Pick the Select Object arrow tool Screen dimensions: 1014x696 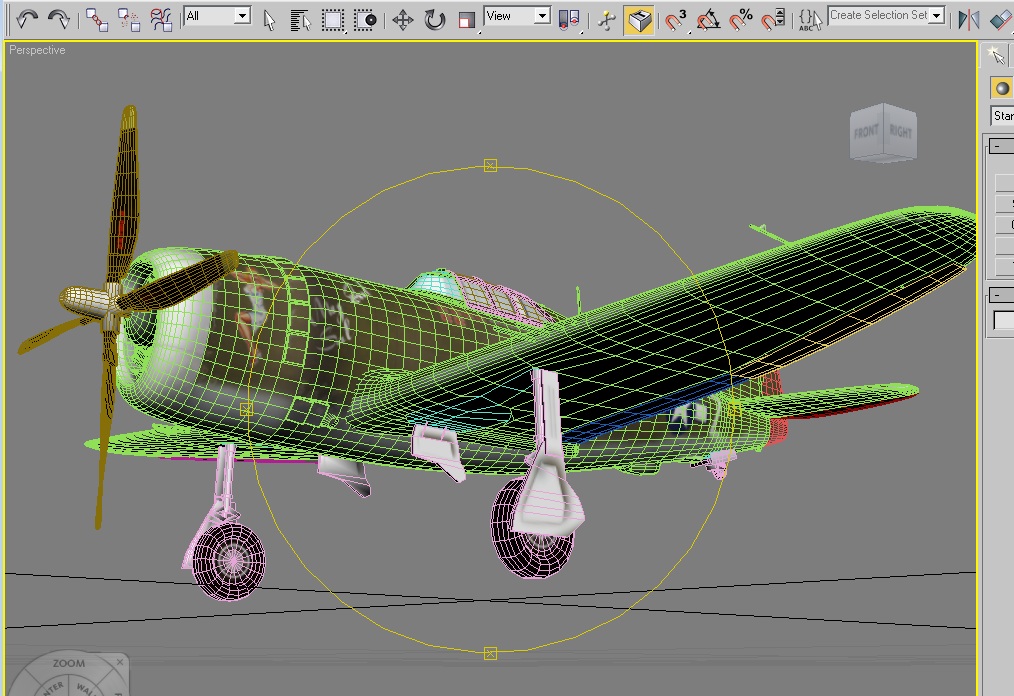click(270, 20)
